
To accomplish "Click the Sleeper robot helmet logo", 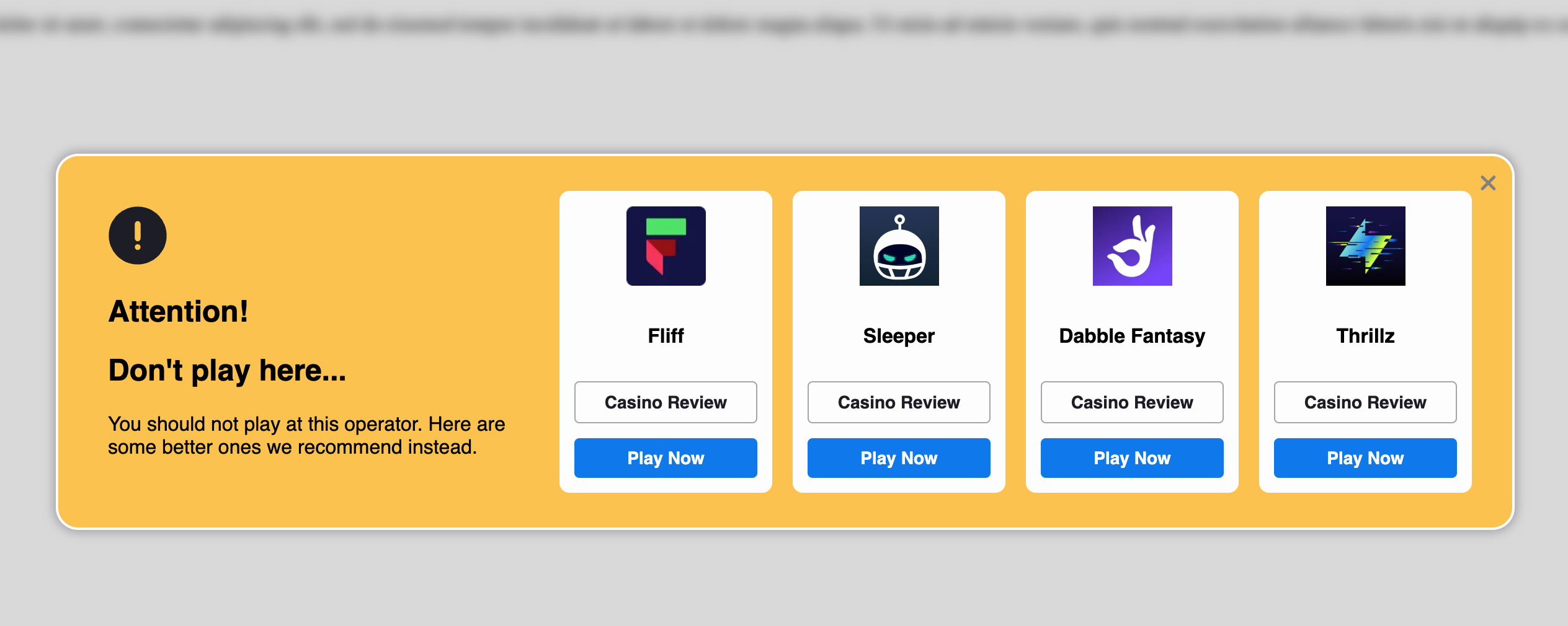I will coord(899,246).
